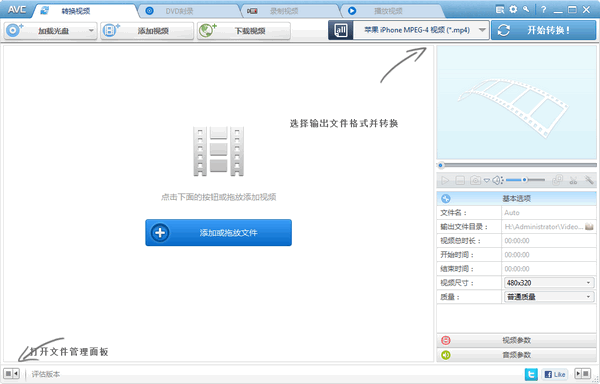Click the play button under preview

tap(445, 180)
